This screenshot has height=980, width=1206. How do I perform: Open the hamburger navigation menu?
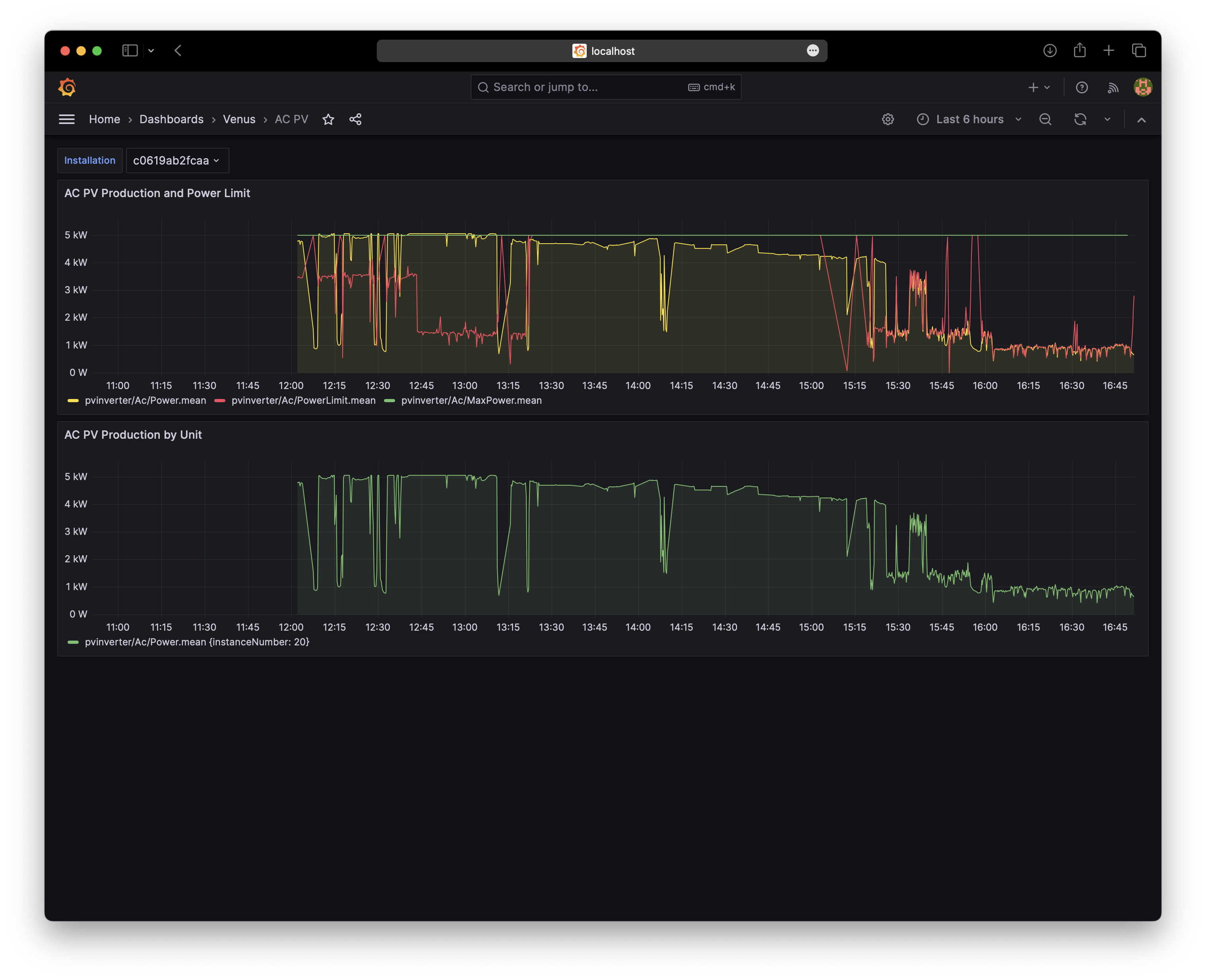point(67,119)
